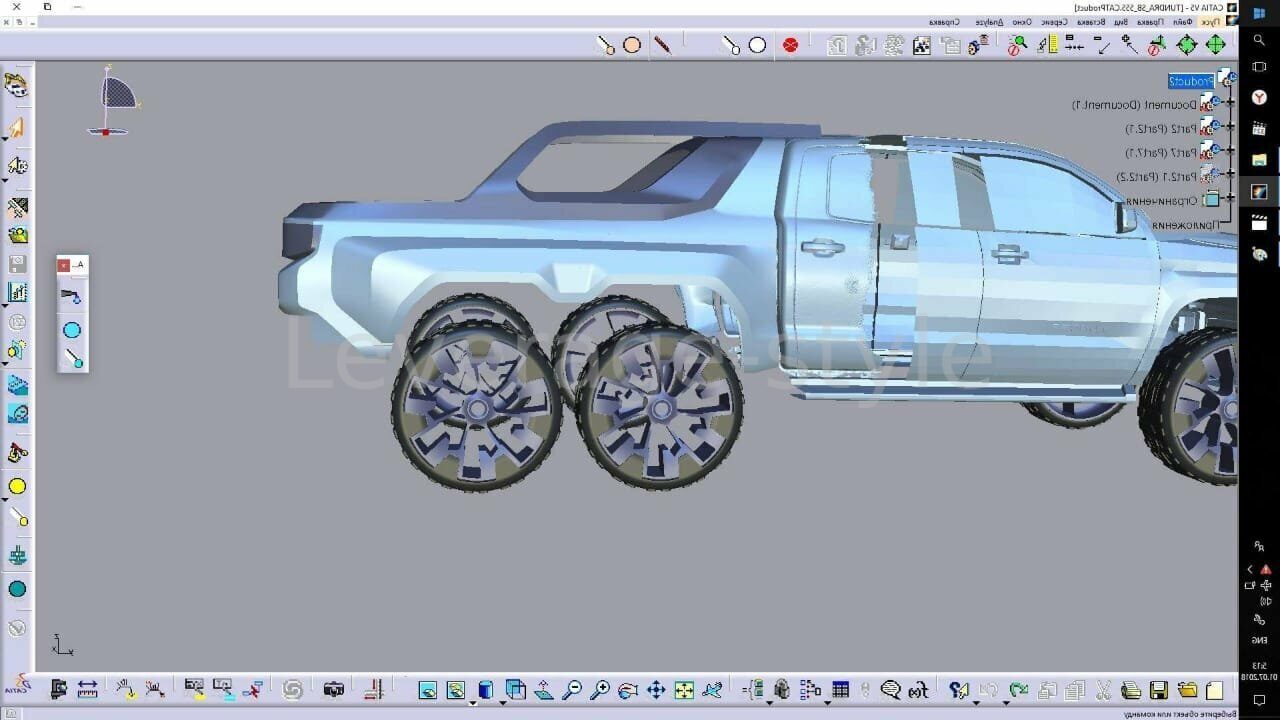The width and height of the screenshot is (1280, 720).
Task: Click the Undo arrow icon
Action: click(x=1018, y=690)
